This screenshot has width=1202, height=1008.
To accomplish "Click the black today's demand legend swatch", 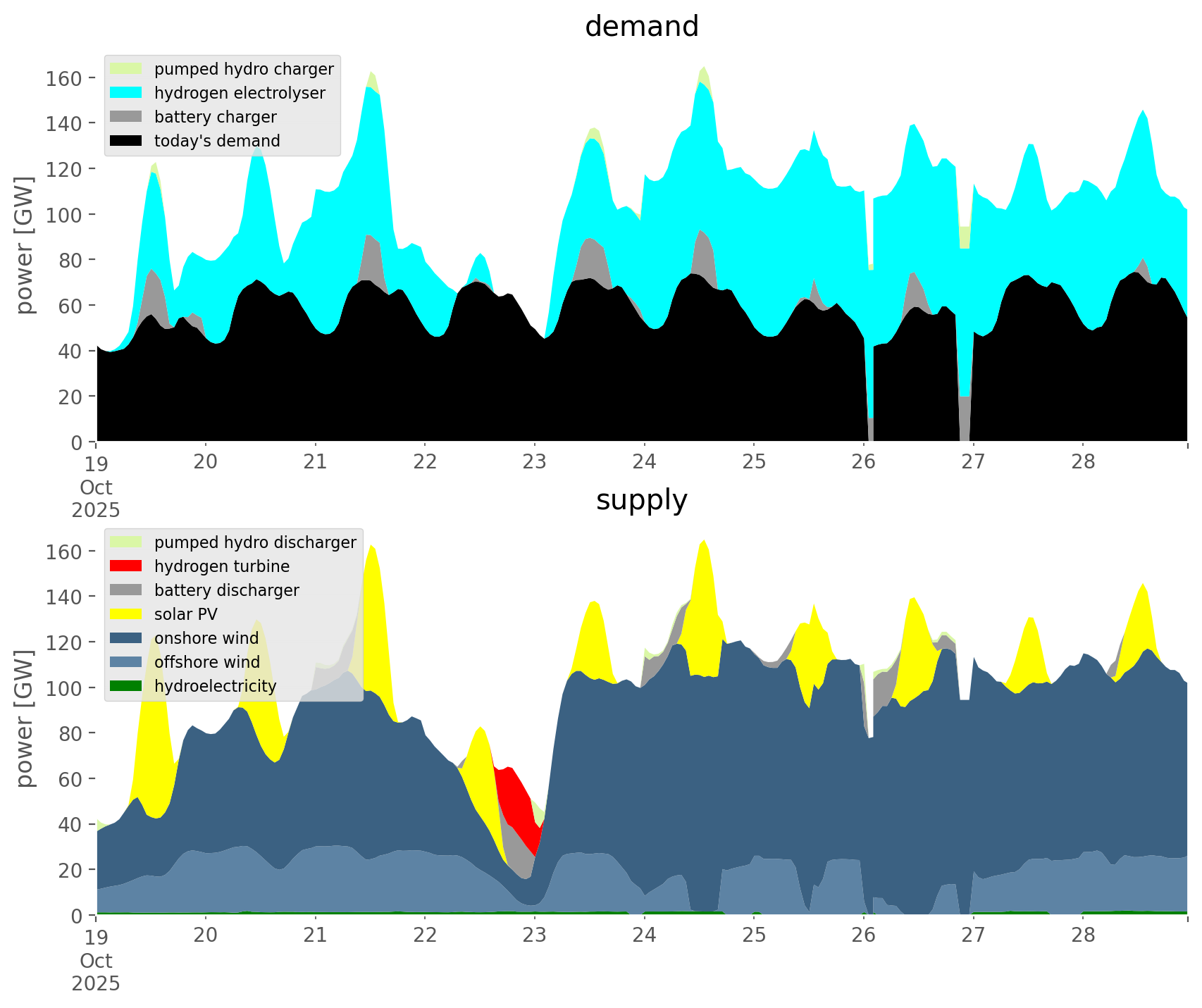I will click(x=126, y=141).
